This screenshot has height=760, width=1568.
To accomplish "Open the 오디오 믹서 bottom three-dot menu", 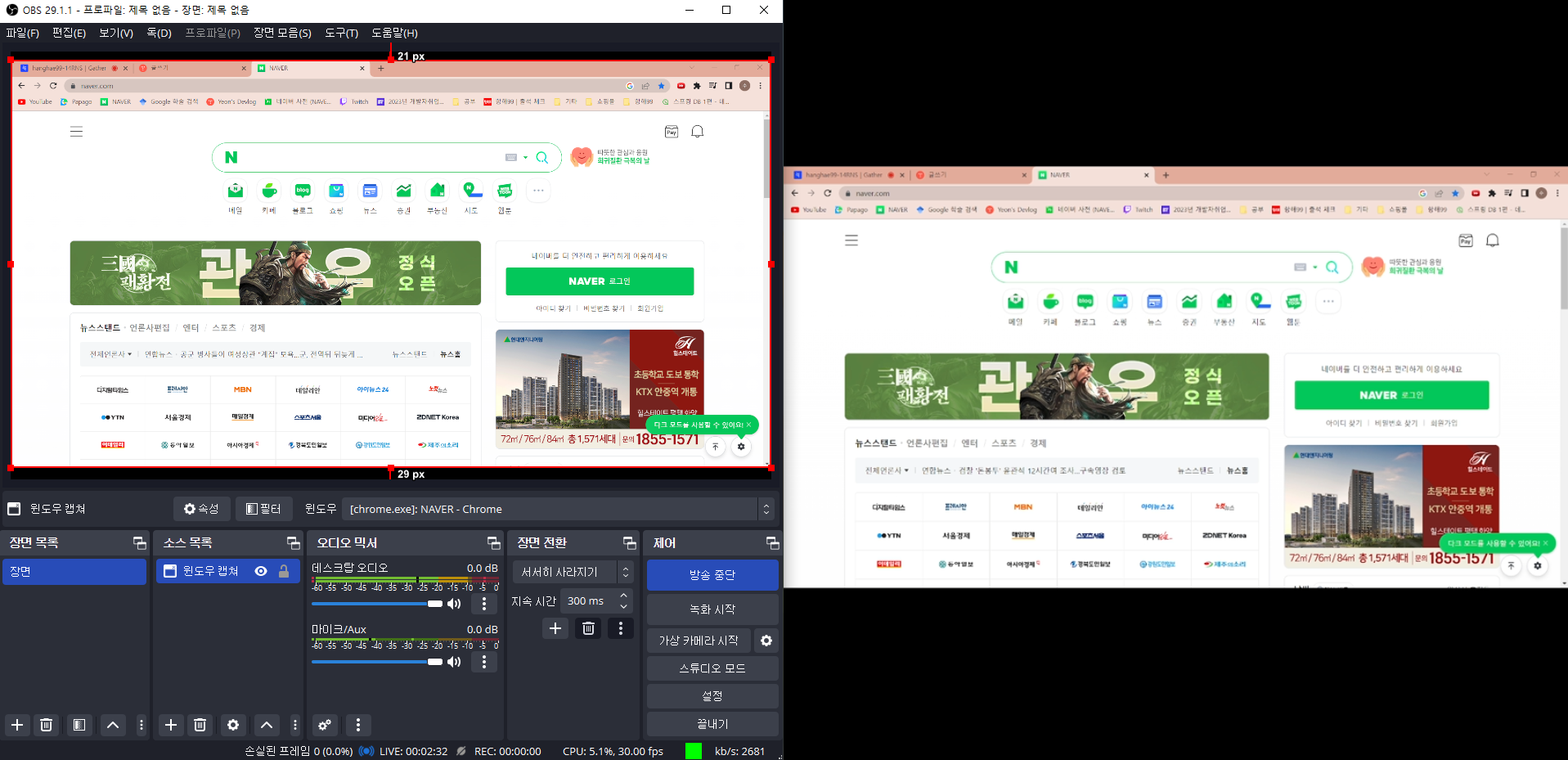I will click(358, 725).
